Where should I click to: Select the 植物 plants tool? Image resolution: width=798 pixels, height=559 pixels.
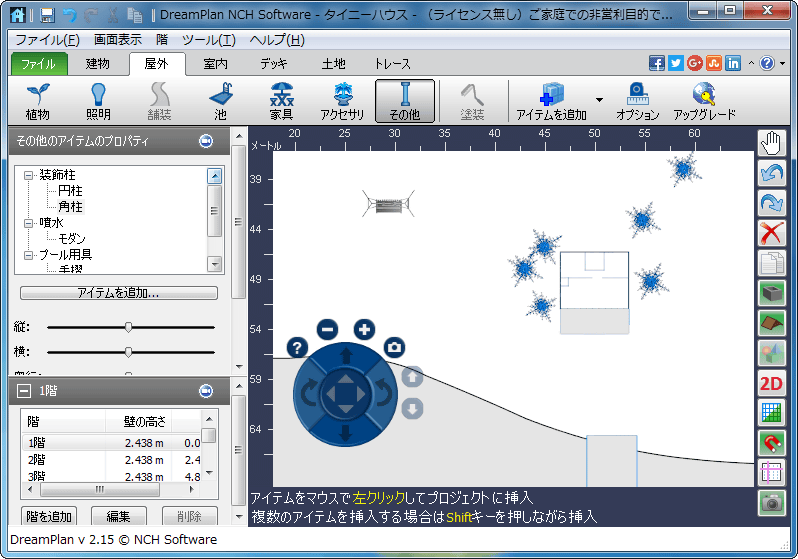38,101
